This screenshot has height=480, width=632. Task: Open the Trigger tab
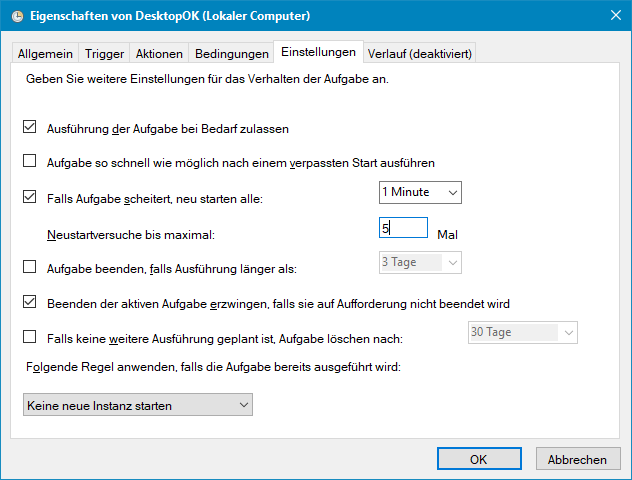[x=104, y=54]
